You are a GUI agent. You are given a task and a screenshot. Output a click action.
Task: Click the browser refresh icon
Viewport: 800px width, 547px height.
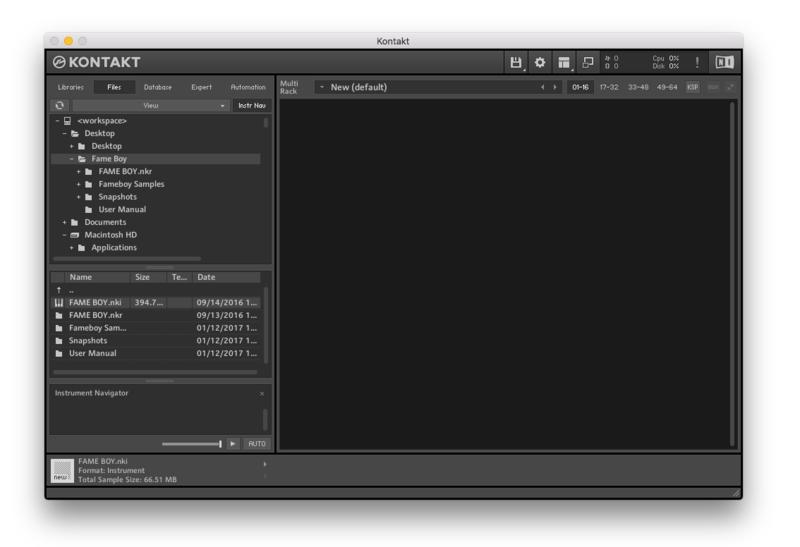(x=59, y=105)
